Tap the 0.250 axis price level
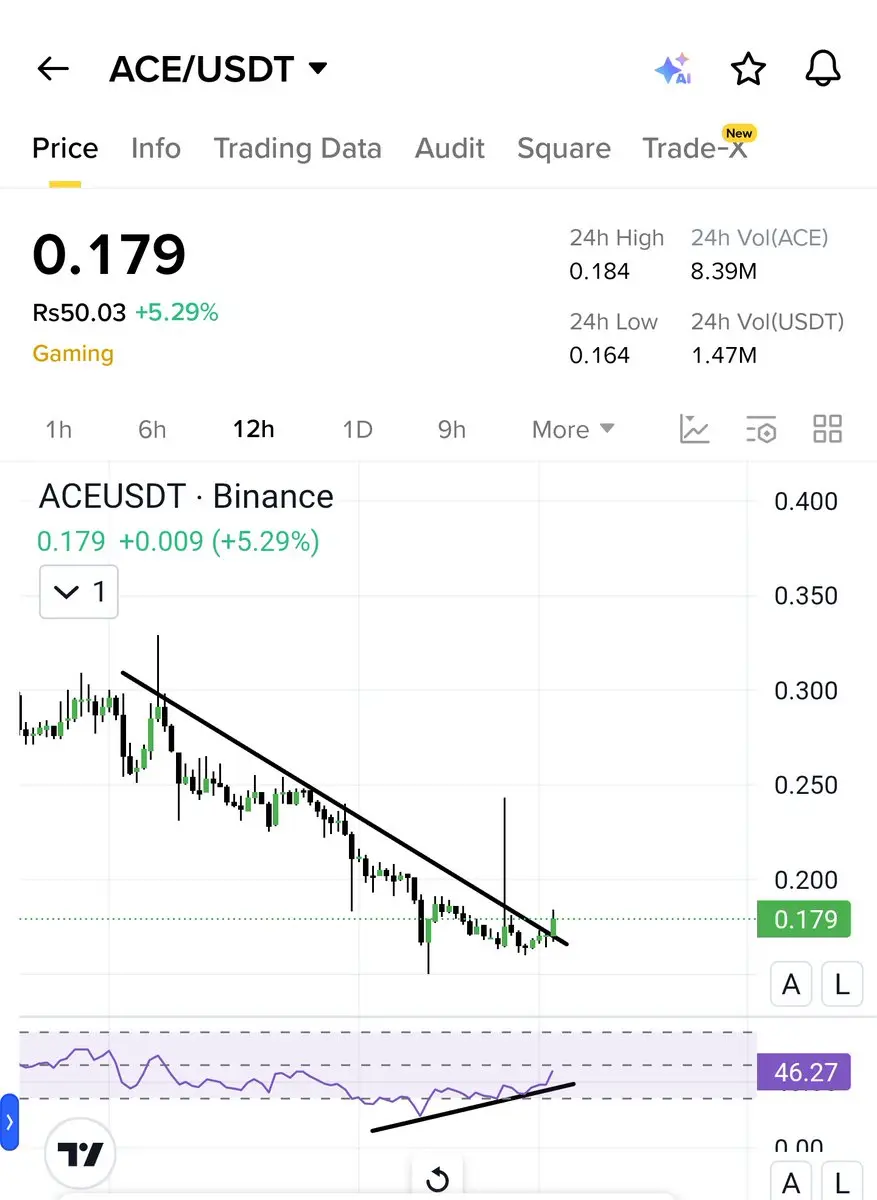Screen dimensions: 877x1200 [x=806, y=785]
